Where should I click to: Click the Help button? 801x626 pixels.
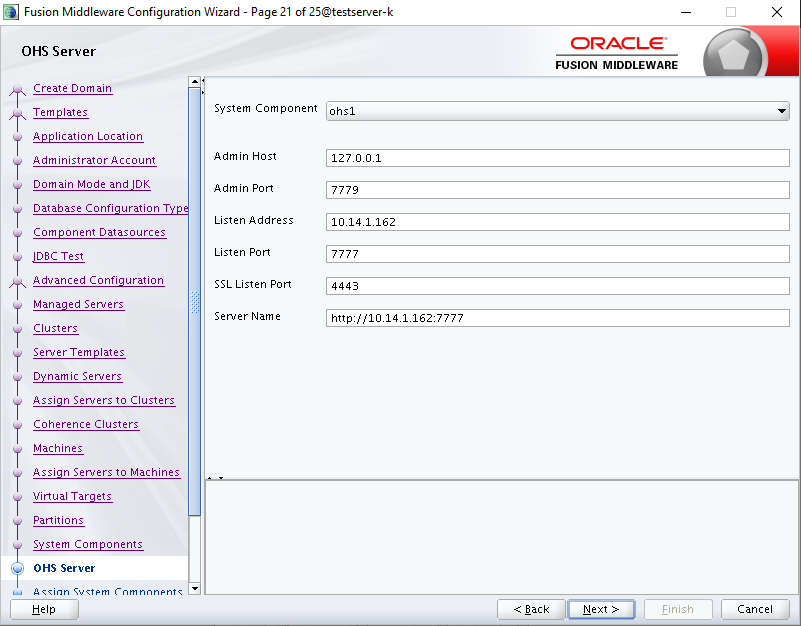44,609
